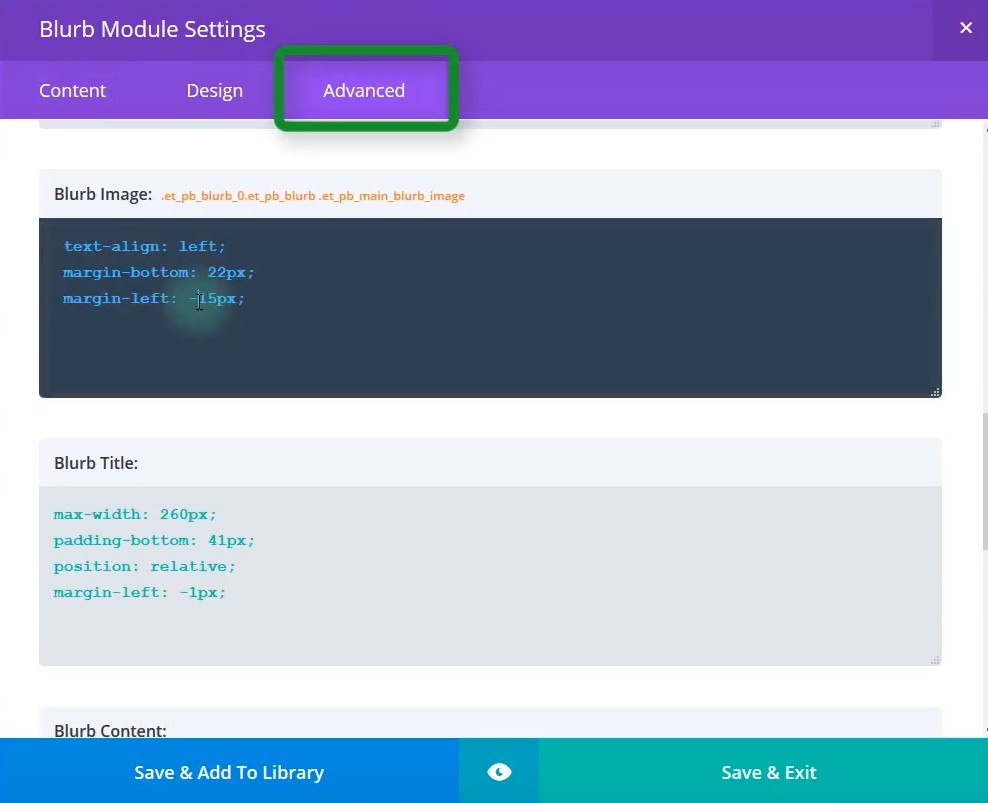Image resolution: width=988 pixels, height=803 pixels.
Task: Click the 'position: relative;' CSS line
Action: point(145,566)
